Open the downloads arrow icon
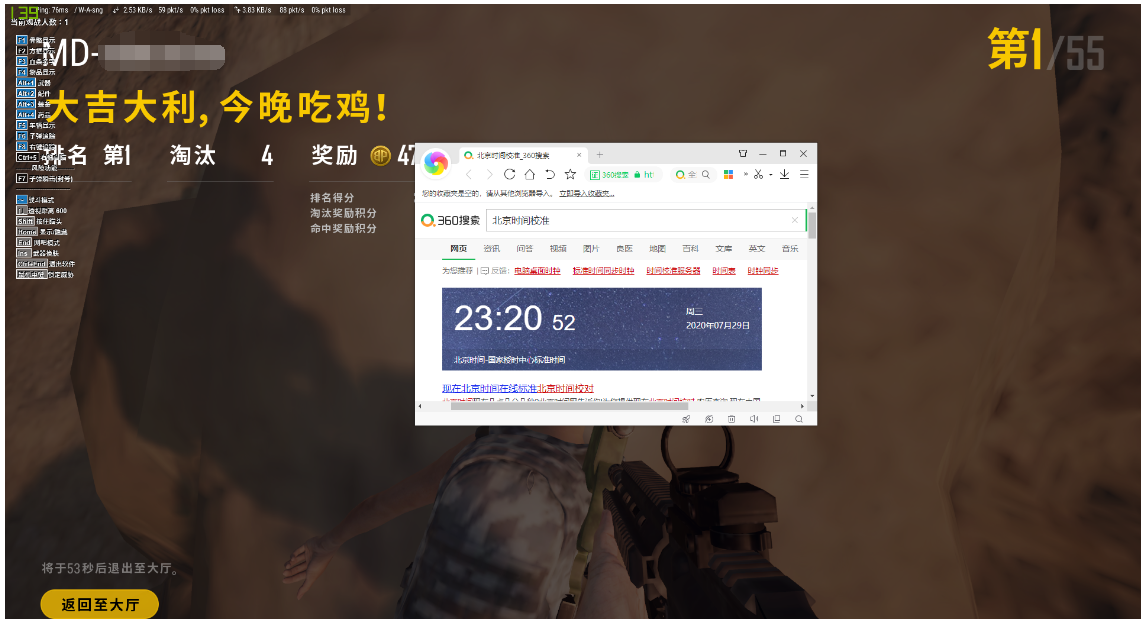This screenshot has height=619, width=1145. (784, 174)
